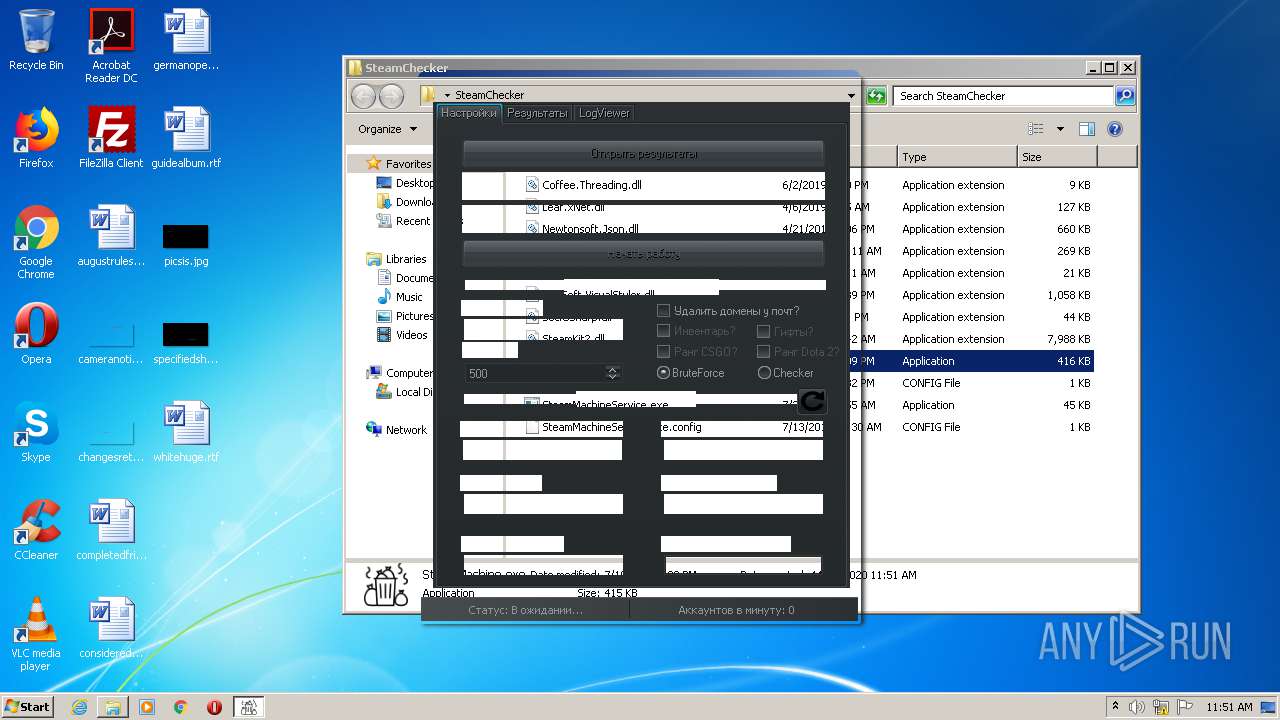Screen dimensions: 1280x720
Task: Open the Windows Start button
Action: point(27,706)
